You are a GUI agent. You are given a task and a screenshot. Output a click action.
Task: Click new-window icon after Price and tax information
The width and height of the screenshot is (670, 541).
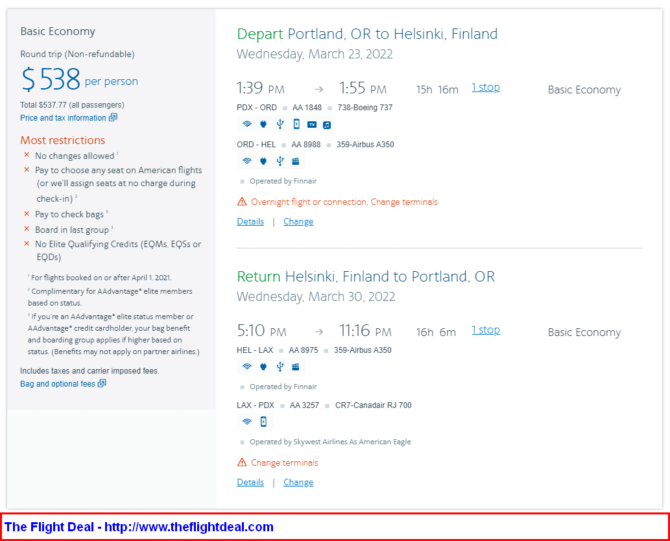113,118
